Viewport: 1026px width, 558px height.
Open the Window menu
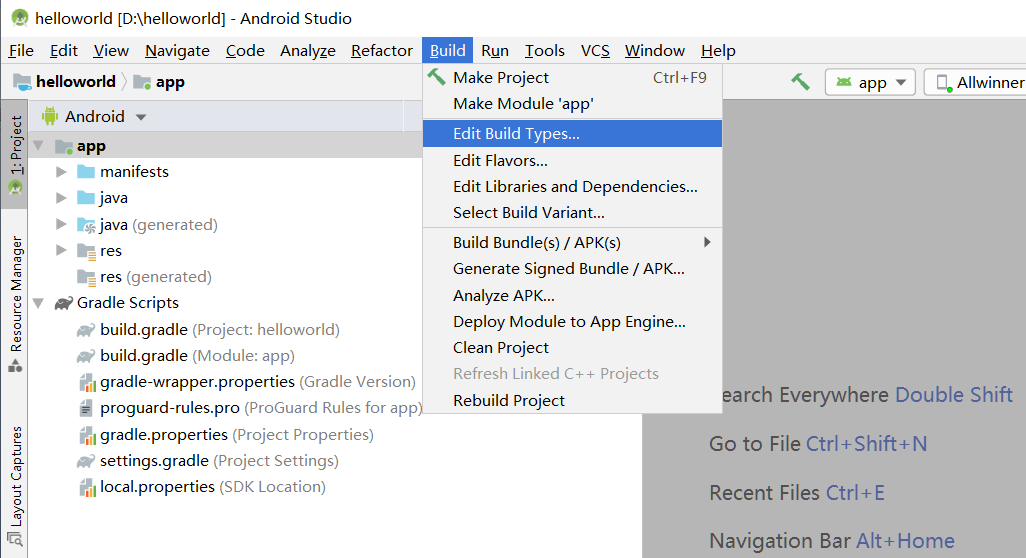(654, 50)
